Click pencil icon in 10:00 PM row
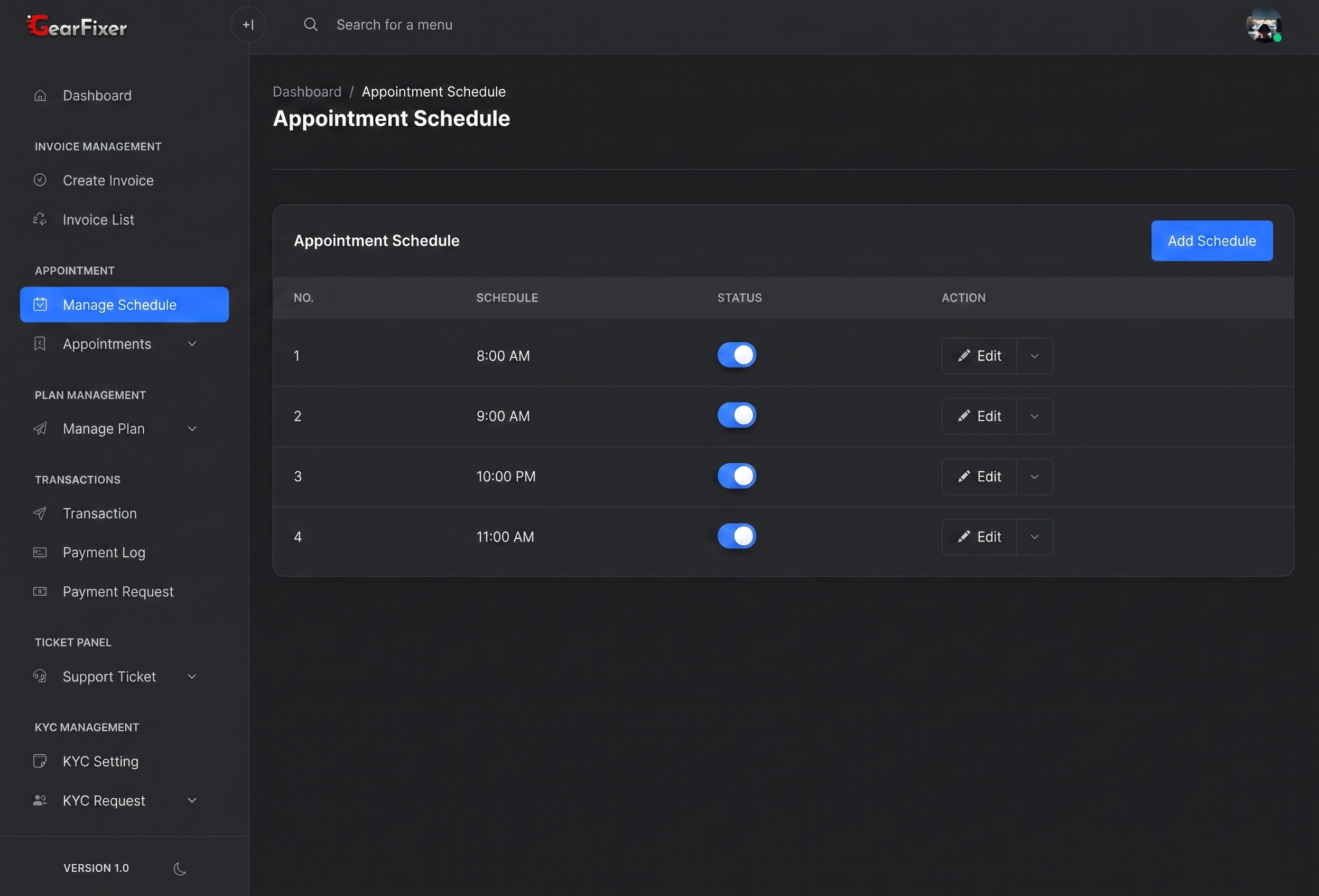Image resolution: width=1319 pixels, height=896 pixels. (x=964, y=476)
